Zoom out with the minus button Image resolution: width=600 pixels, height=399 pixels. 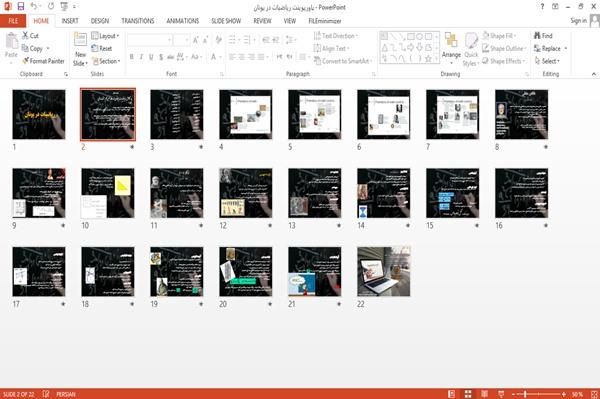(514, 394)
